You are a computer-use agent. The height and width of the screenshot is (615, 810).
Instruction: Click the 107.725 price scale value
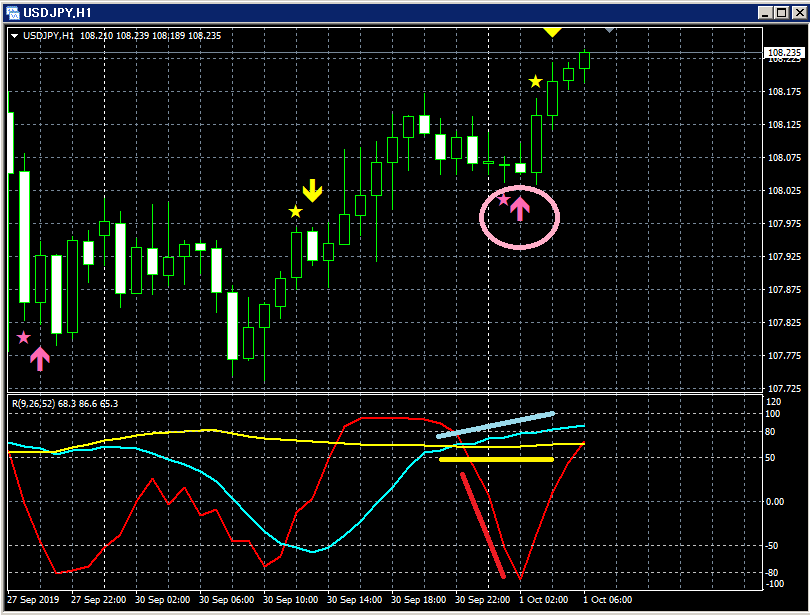coord(784,388)
